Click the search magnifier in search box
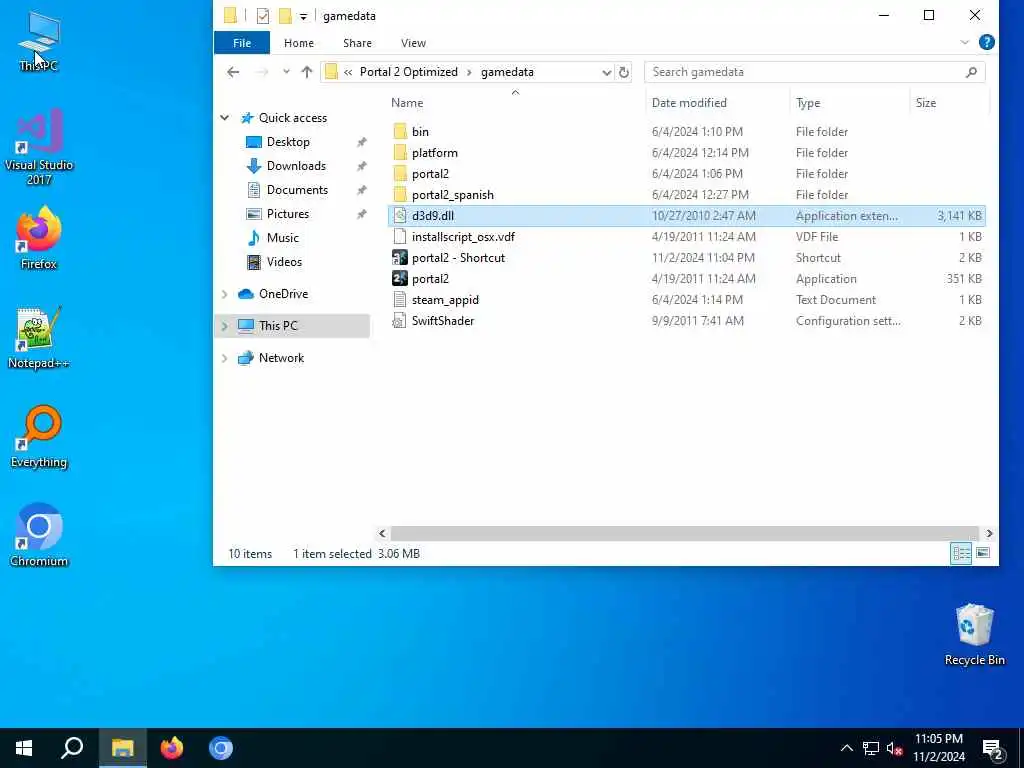 tap(971, 72)
